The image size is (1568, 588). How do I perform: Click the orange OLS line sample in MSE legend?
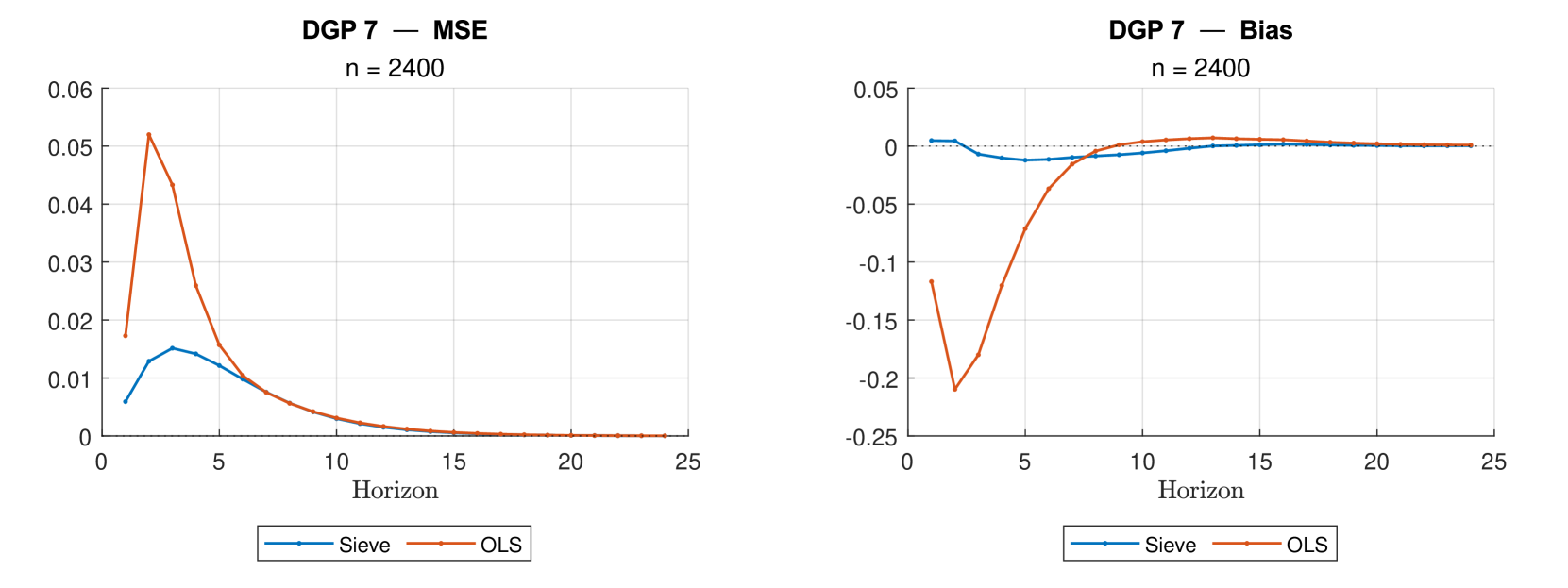tap(441, 544)
